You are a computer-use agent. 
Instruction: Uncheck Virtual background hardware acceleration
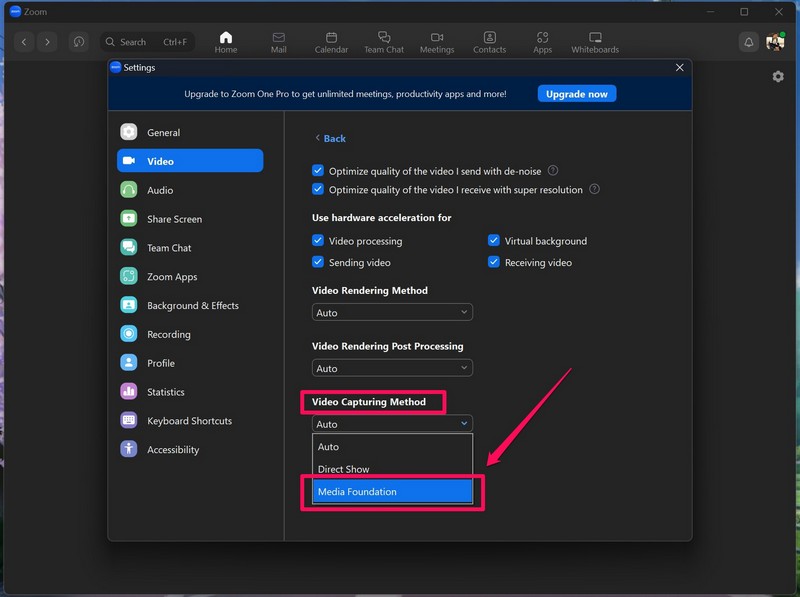pyautogui.click(x=494, y=241)
